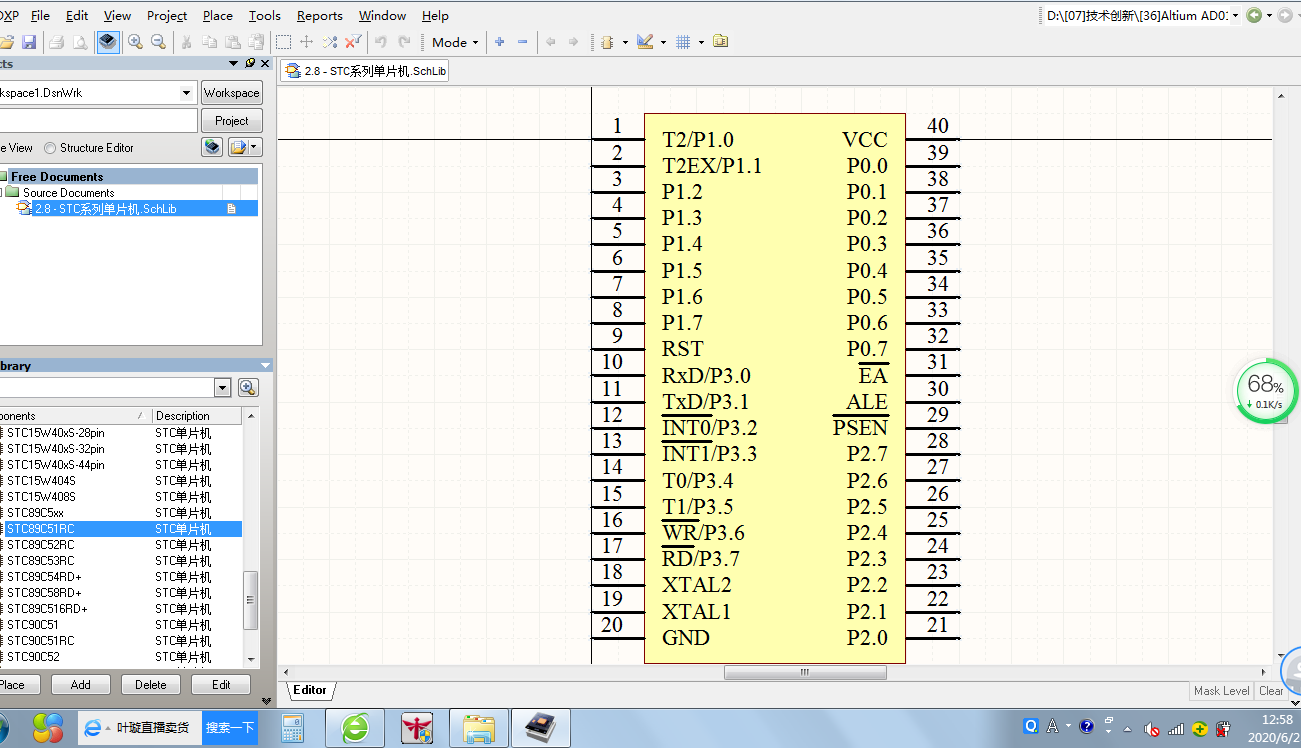Click the Zoom In magnifier icon
The width and height of the screenshot is (1301, 748).
click(x=135, y=42)
